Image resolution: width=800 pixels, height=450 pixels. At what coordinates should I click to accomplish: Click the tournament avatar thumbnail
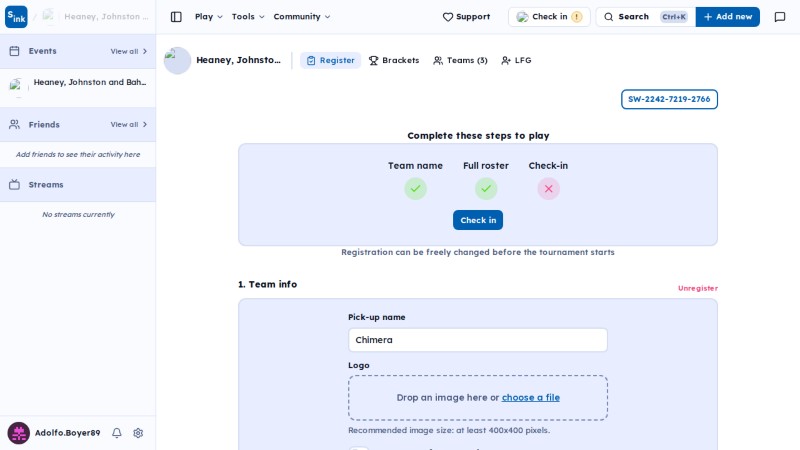point(178,60)
